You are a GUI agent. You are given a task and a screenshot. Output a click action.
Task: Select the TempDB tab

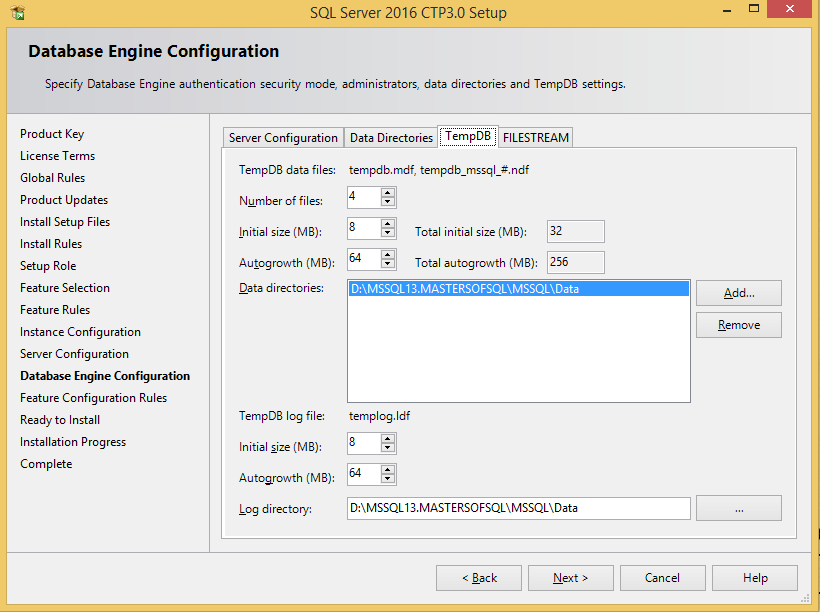[468, 136]
